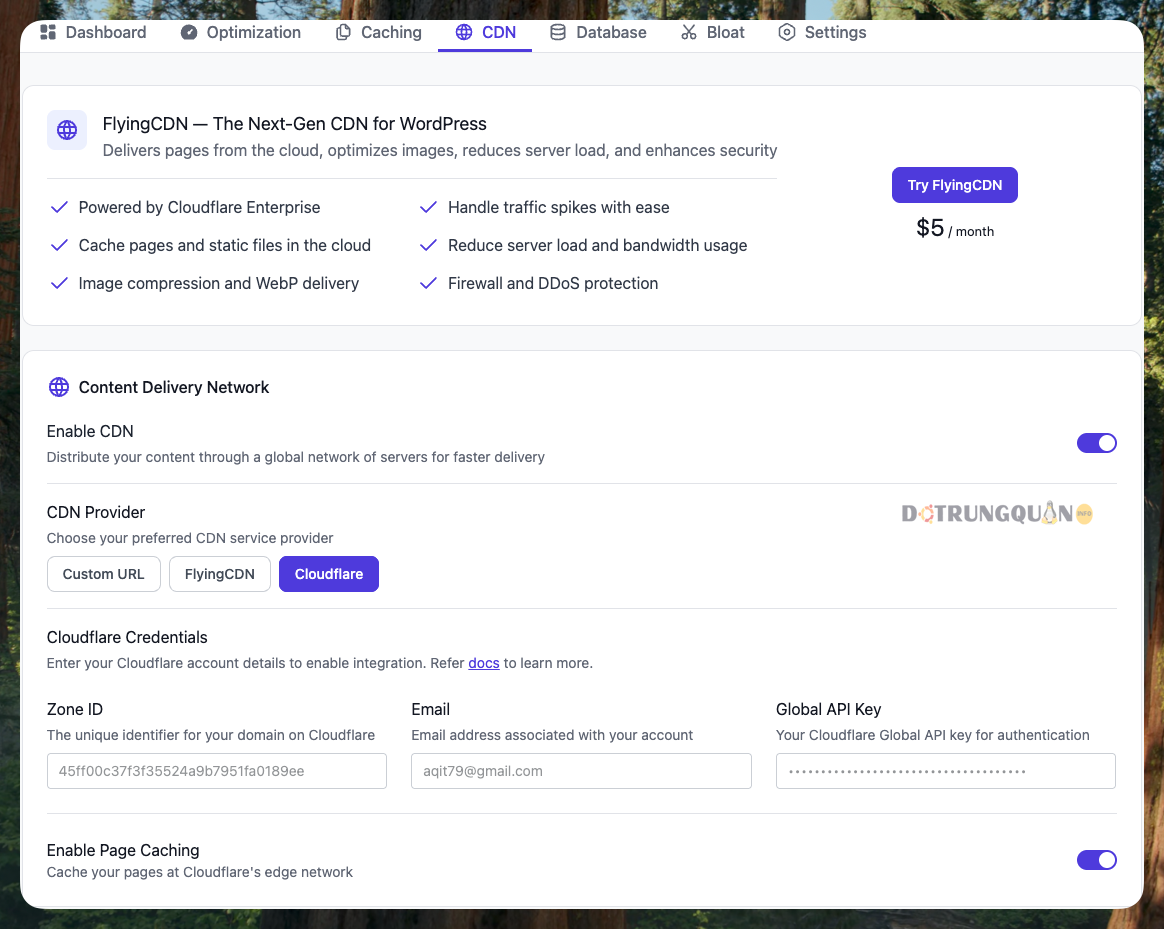The width and height of the screenshot is (1164, 929).
Task: Click checkmark beside Image compression and WebP delivery
Action: pyautogui.click(x=59, y=283)
